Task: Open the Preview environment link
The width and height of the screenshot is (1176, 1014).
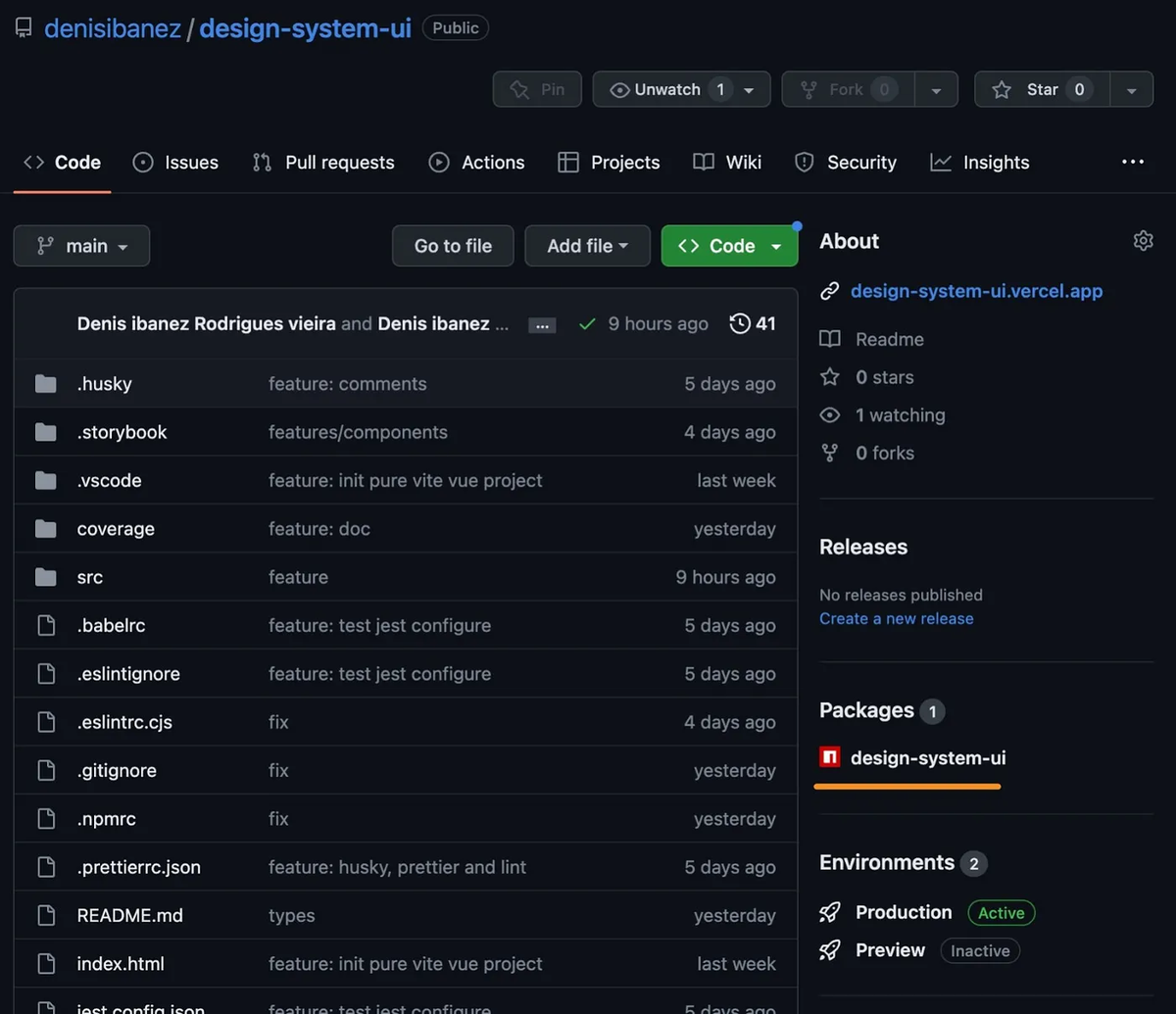Action: pos(890,949)
